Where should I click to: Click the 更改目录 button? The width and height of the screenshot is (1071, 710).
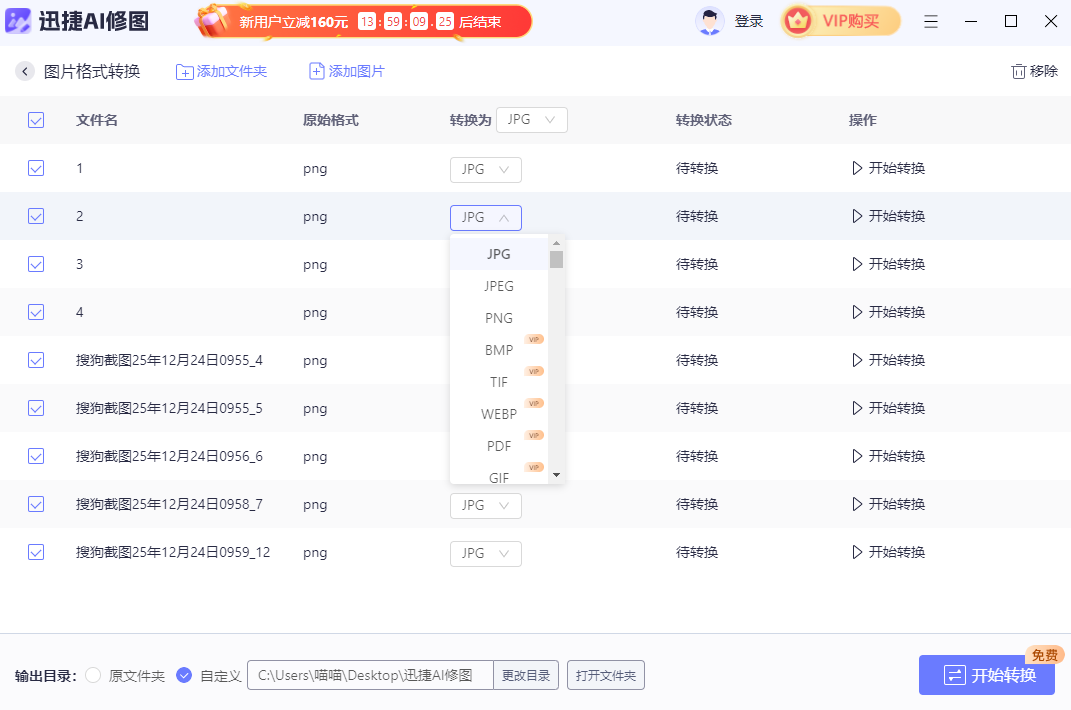point(525,675)
